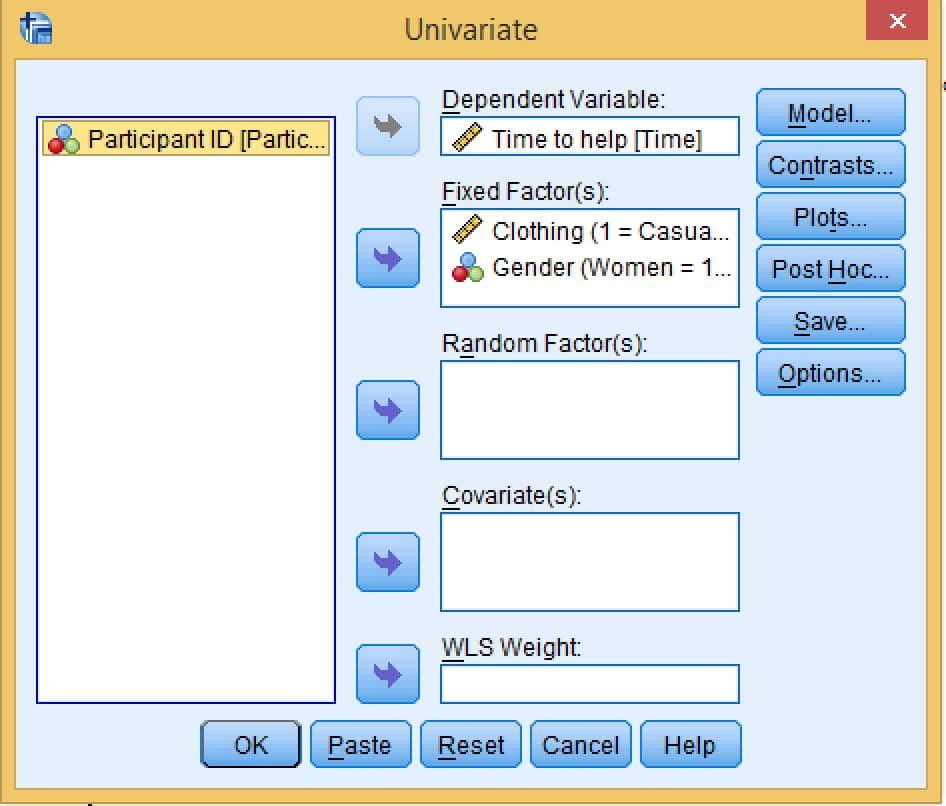
Task: Select Gender (Women = 1... factor
Action: 589,267
